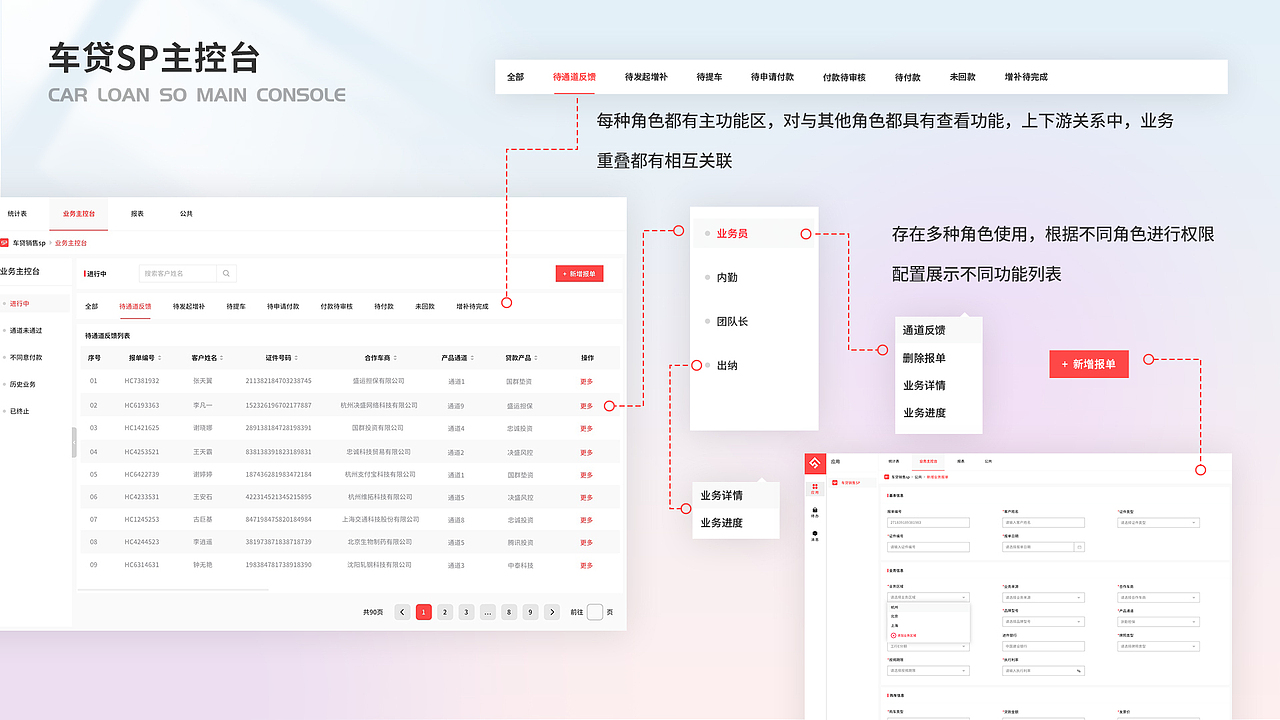The image size is (1280, 720).
Task: Collapse the left sidebar using the edge handle
Action: coord(74,443)
